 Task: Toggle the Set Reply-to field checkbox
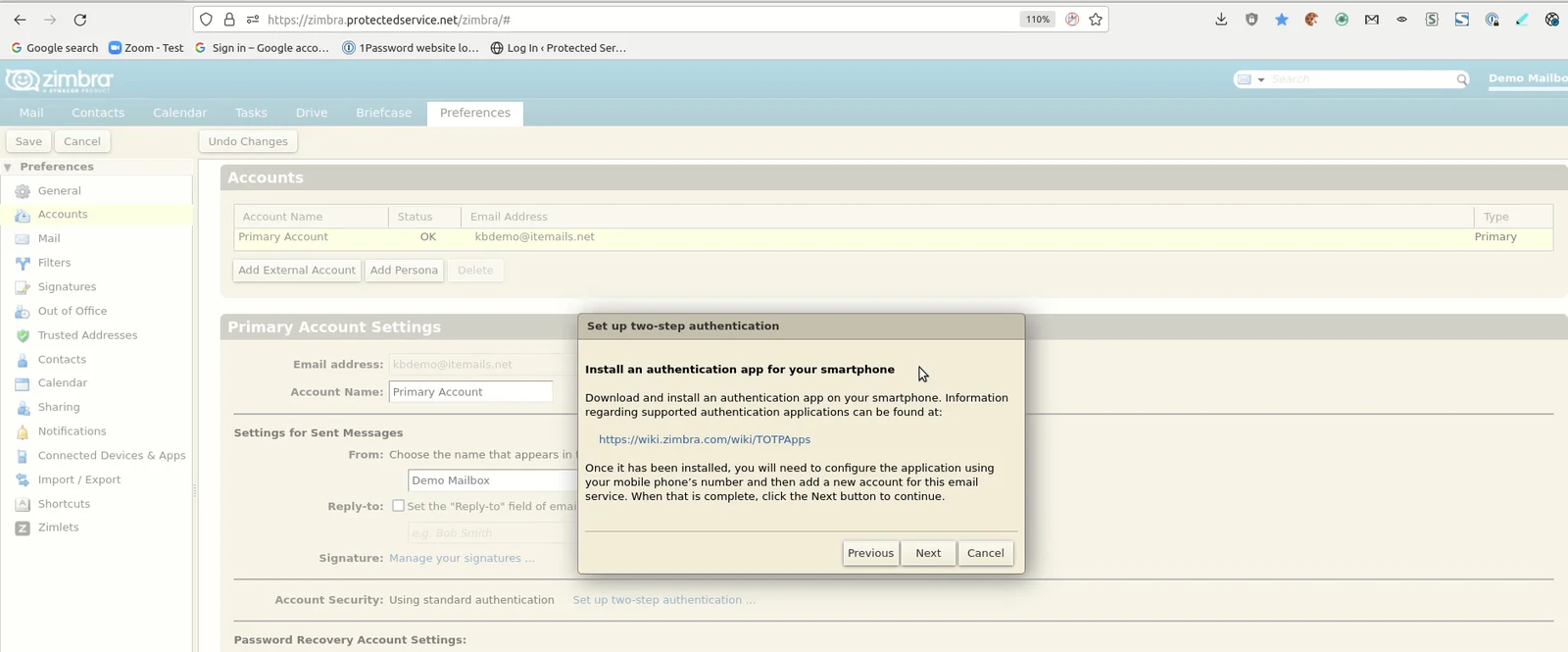pyautogui.click(x=398, y=506)
